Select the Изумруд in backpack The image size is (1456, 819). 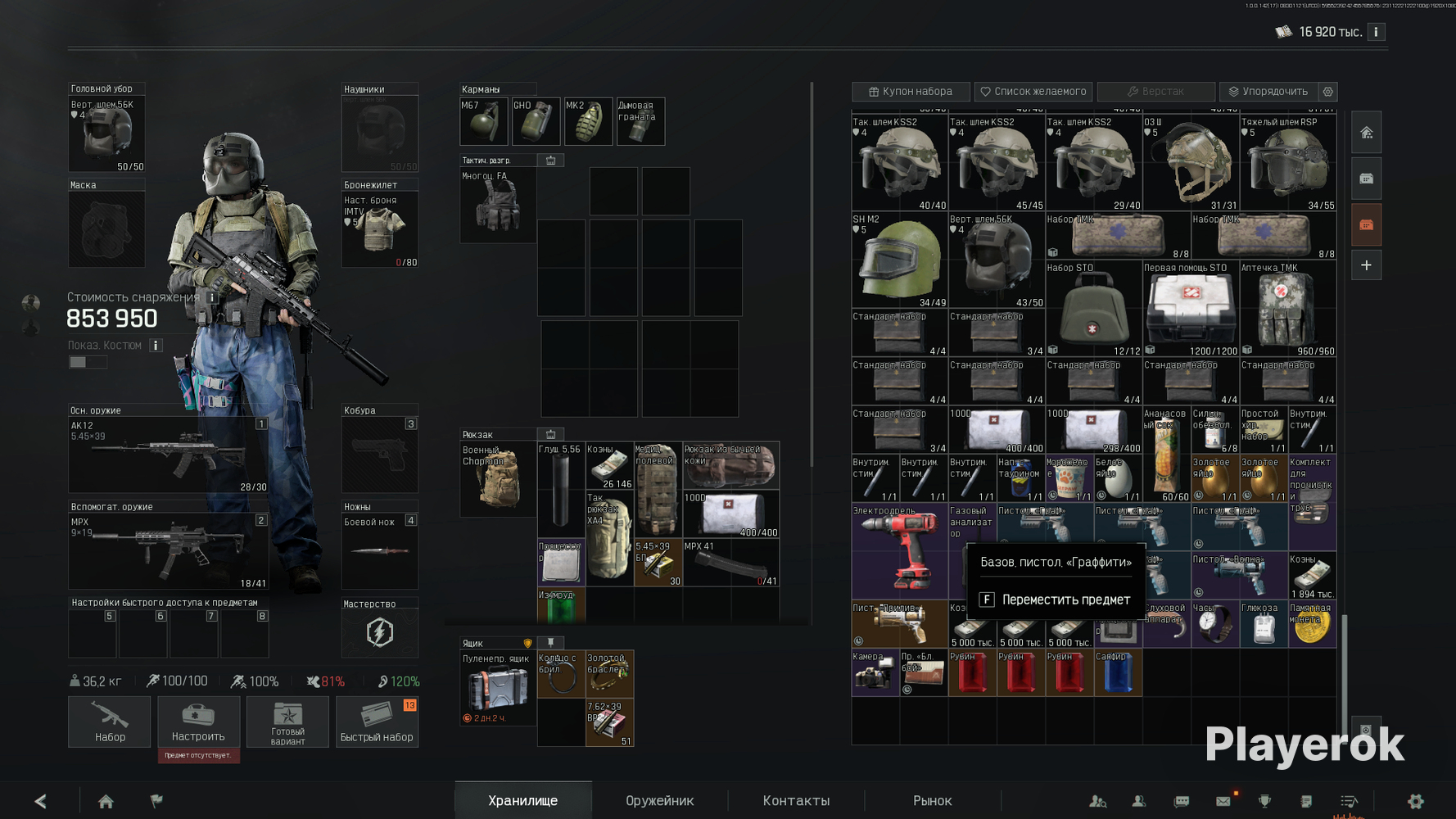(561, 605)
